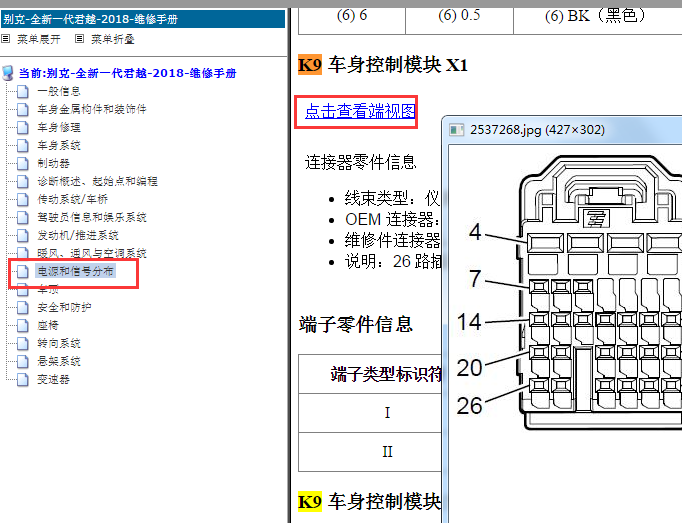
Task: Click the page icon next to 诊断概述、起始点和编程
Action: [23, 181]
